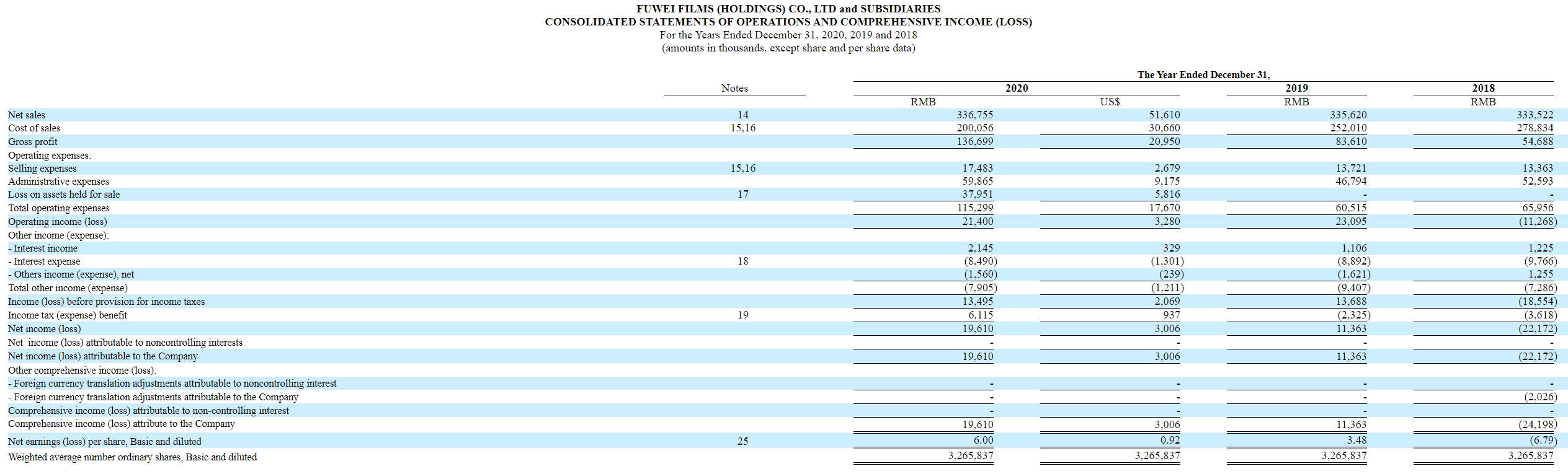Click 2019 Gross profit value '83,610'
The height and width of the screenshot is (474, 1568).
1352,142
